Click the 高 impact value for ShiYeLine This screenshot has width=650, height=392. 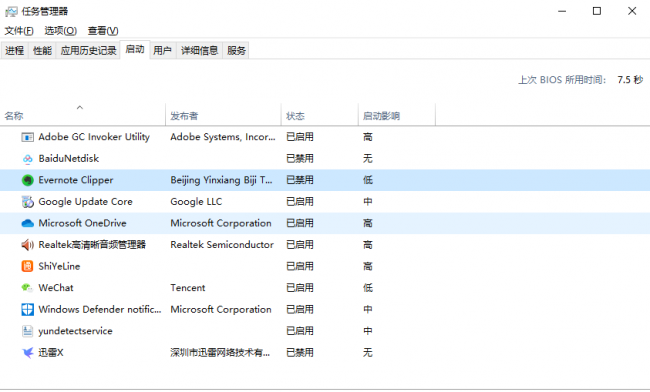pyautogui.click(x=368, y=266)
